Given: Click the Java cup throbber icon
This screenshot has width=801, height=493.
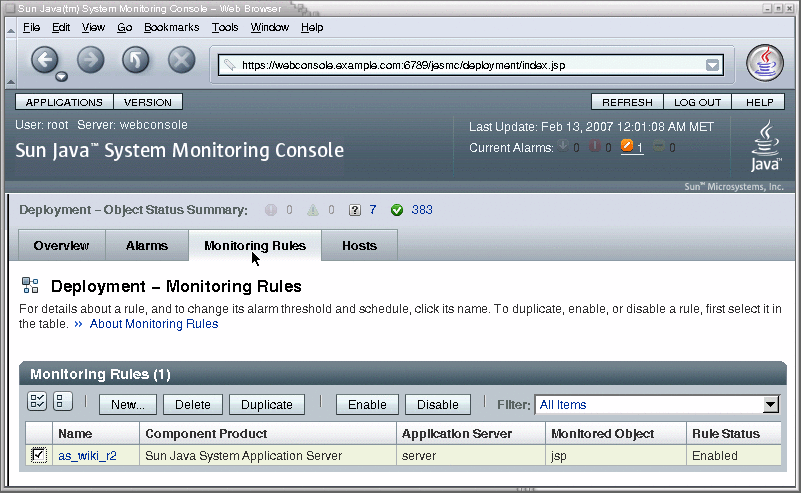Looking at the screenshot, I should tap(765, 63).
